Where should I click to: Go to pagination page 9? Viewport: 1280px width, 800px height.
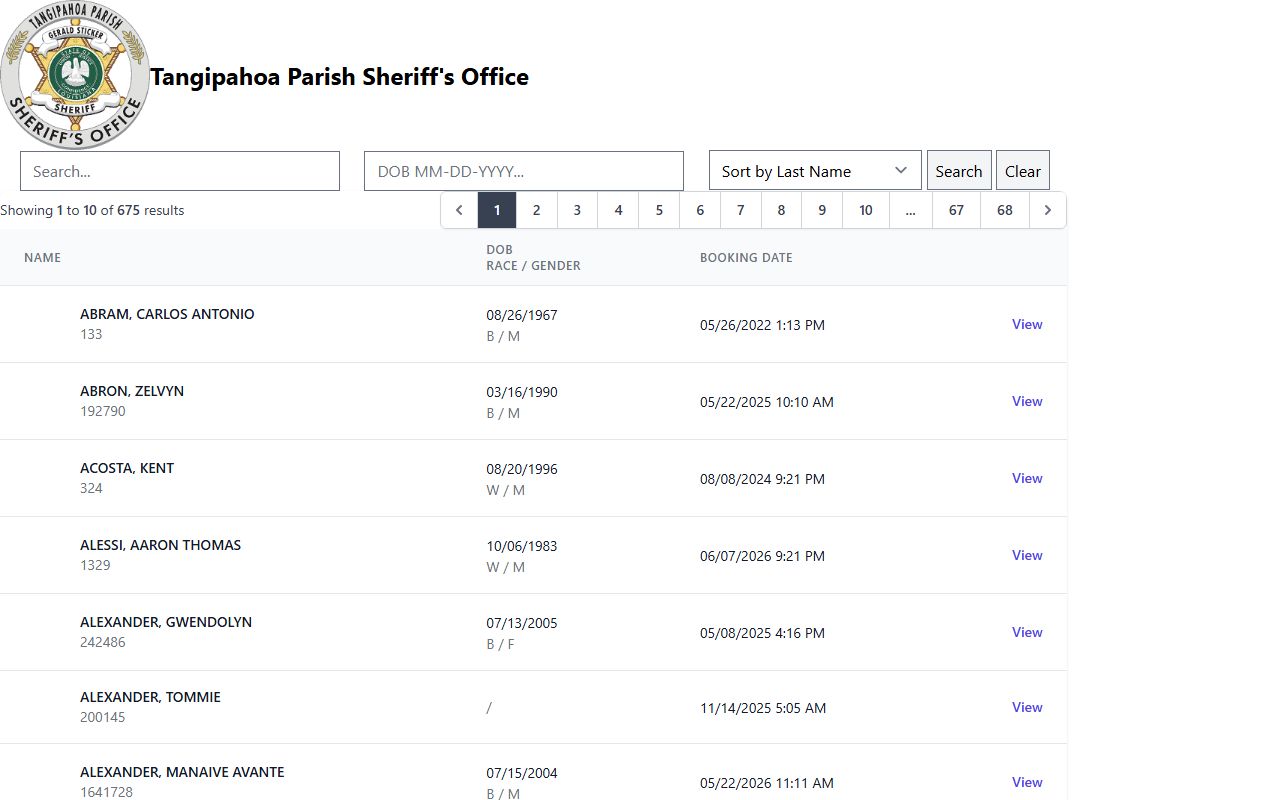click(822, 210)
